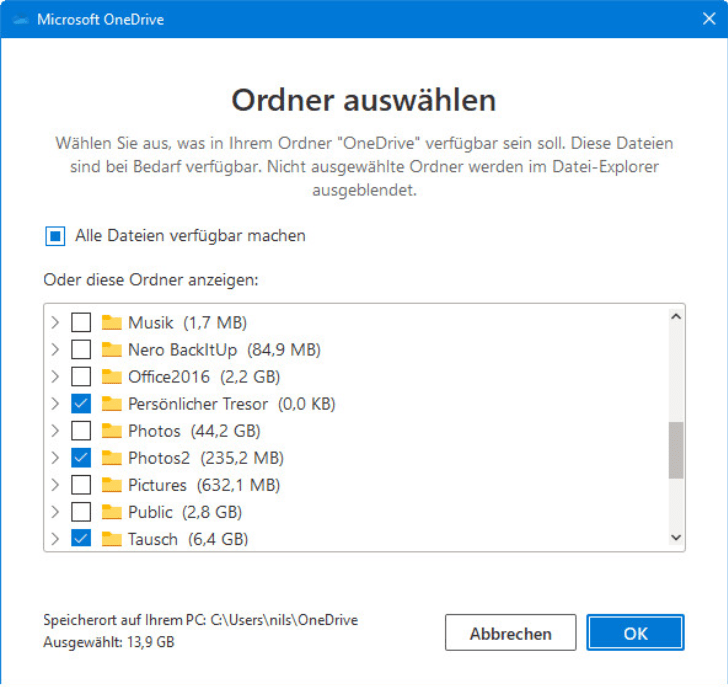Image resolution: width=728 pixels, height=687 pixels.
Task: Expand the Pictures folder chevron
Action: 55,485
